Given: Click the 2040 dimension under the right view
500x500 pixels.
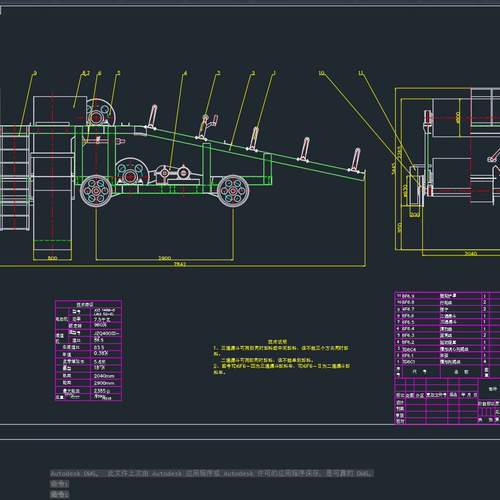Looking at the screenshot, I should (470, 253).
